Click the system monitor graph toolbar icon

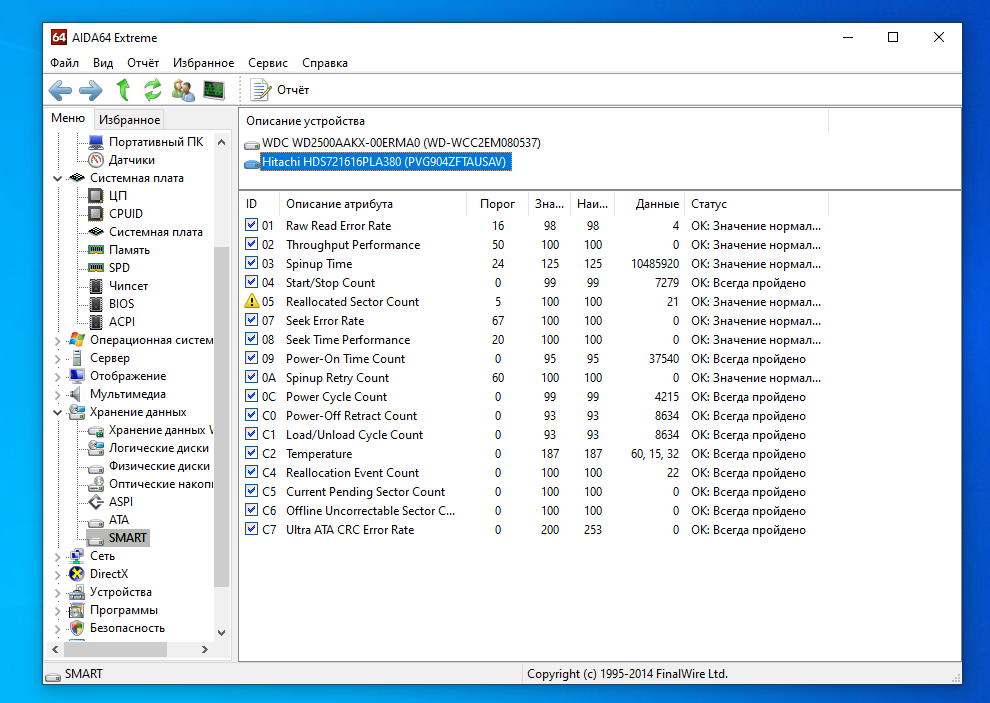coord(213,90)
